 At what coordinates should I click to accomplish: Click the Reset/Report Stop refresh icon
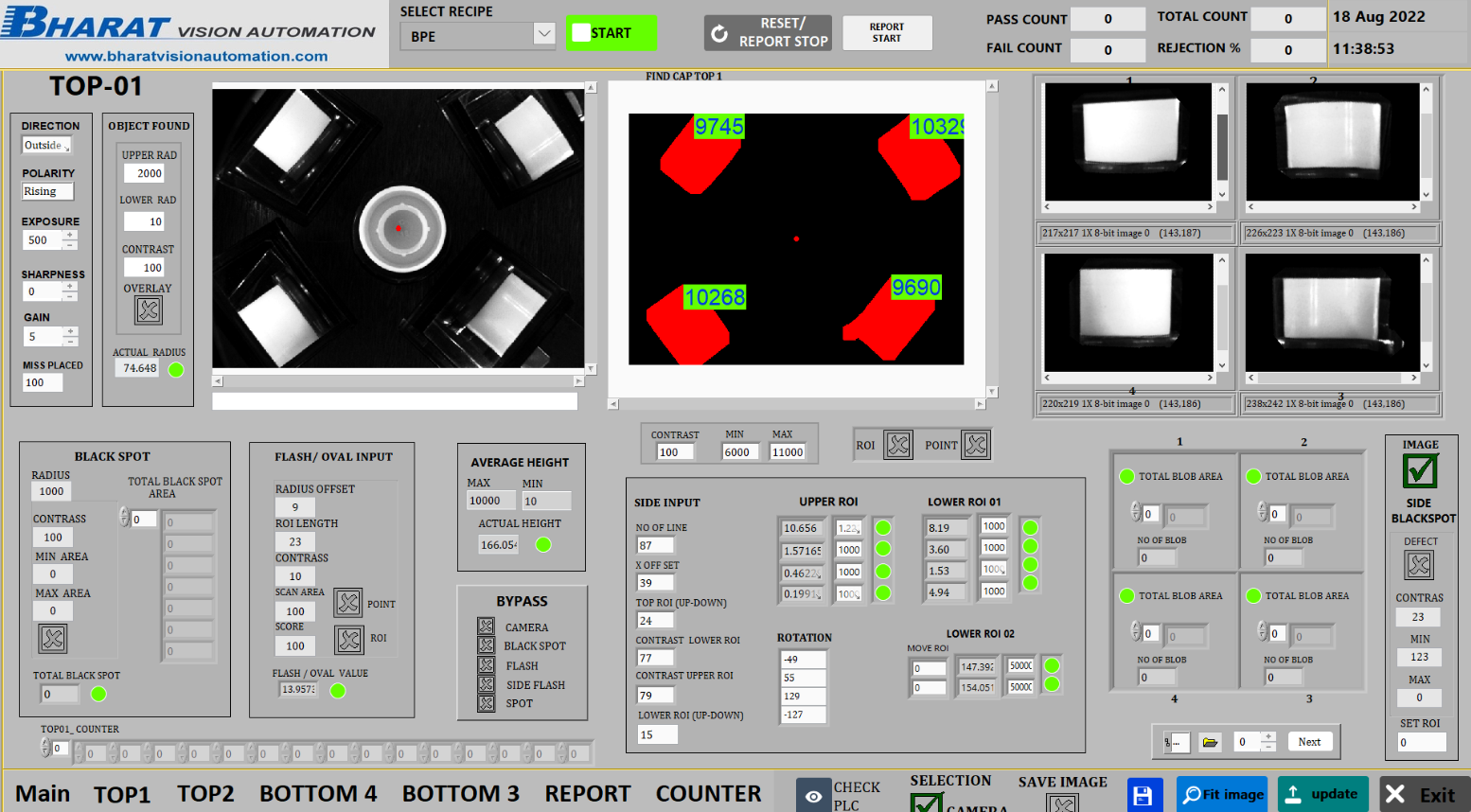click(719, 34)
